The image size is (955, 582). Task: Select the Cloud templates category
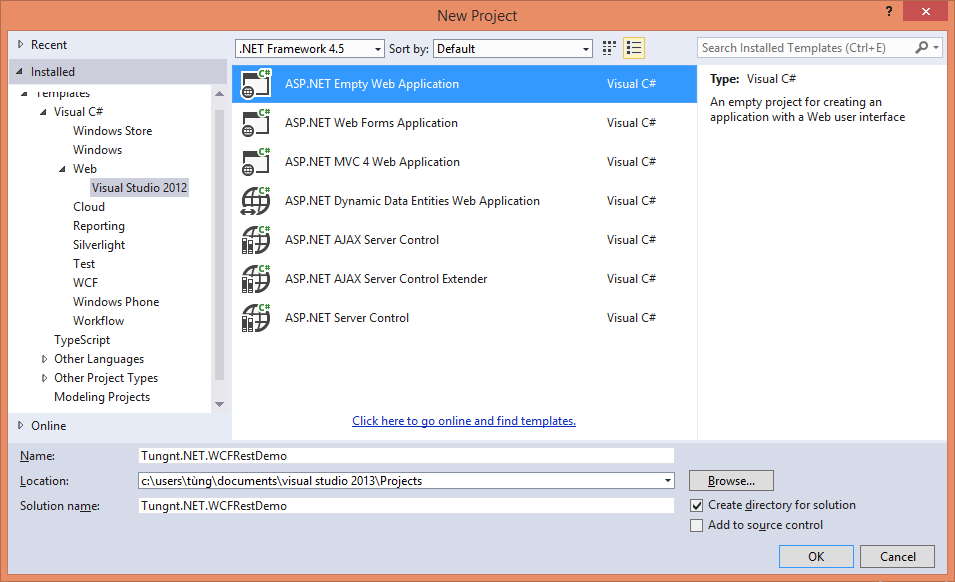click(x=89, y=207)
